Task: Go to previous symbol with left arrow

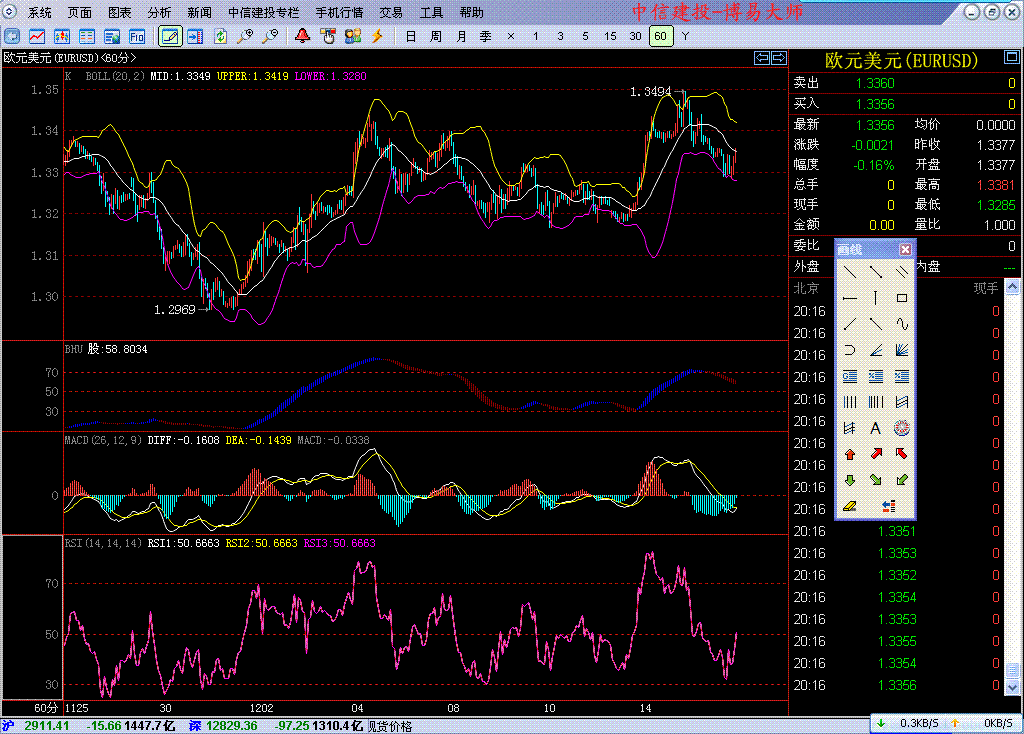Action: [761, 58]
